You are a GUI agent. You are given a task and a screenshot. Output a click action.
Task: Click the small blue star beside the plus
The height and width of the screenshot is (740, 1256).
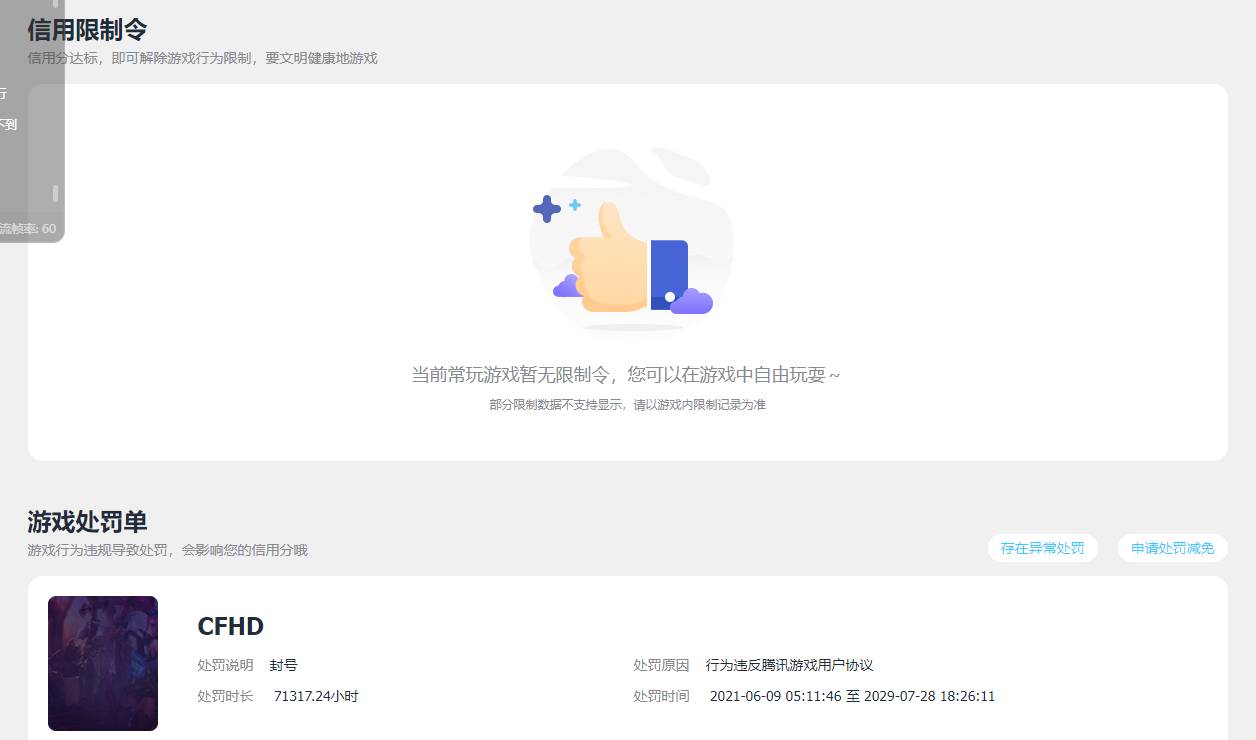click(x=574, y=204)
